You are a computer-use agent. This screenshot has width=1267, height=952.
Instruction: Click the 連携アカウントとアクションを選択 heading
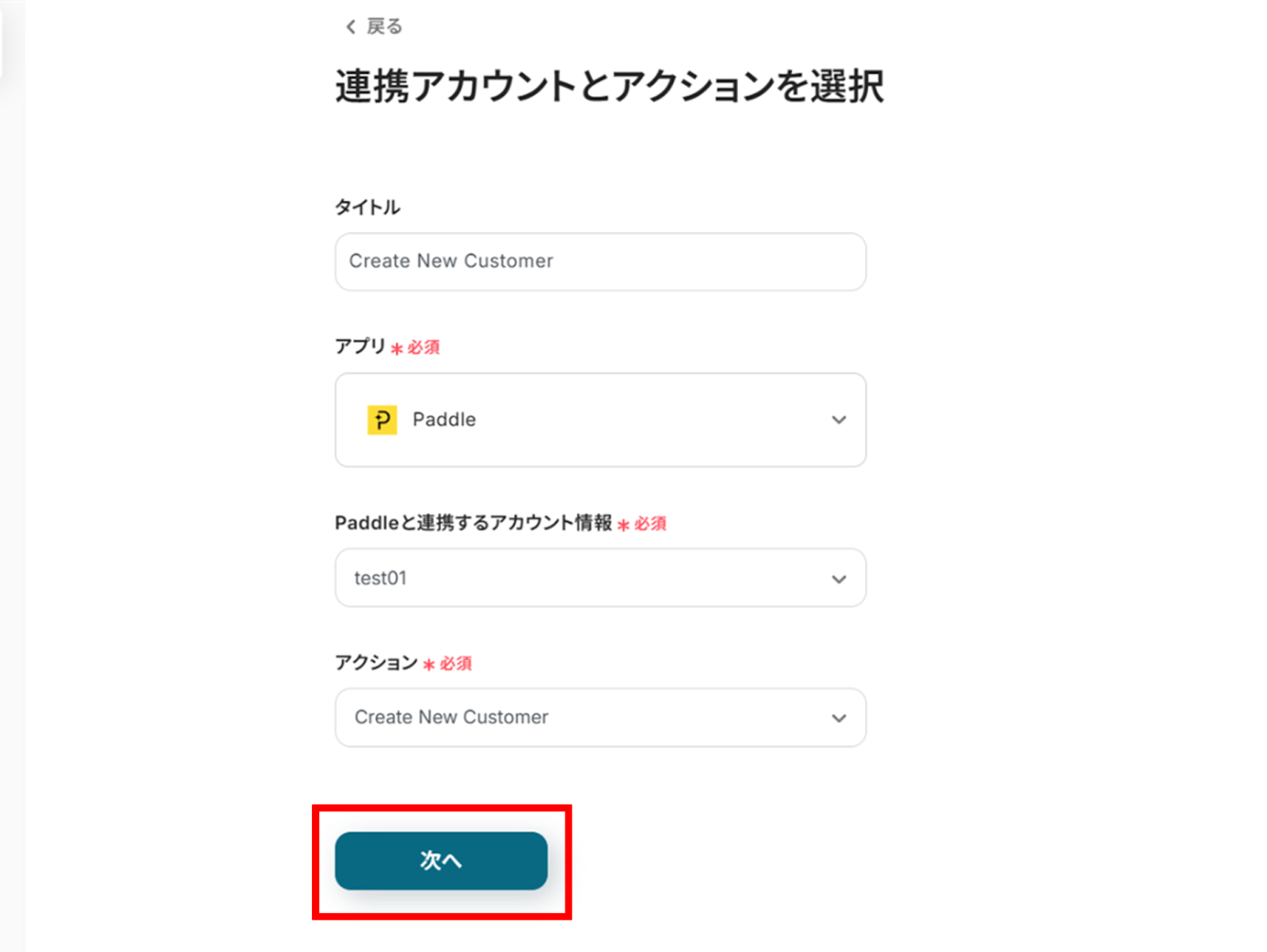[609, 86]
